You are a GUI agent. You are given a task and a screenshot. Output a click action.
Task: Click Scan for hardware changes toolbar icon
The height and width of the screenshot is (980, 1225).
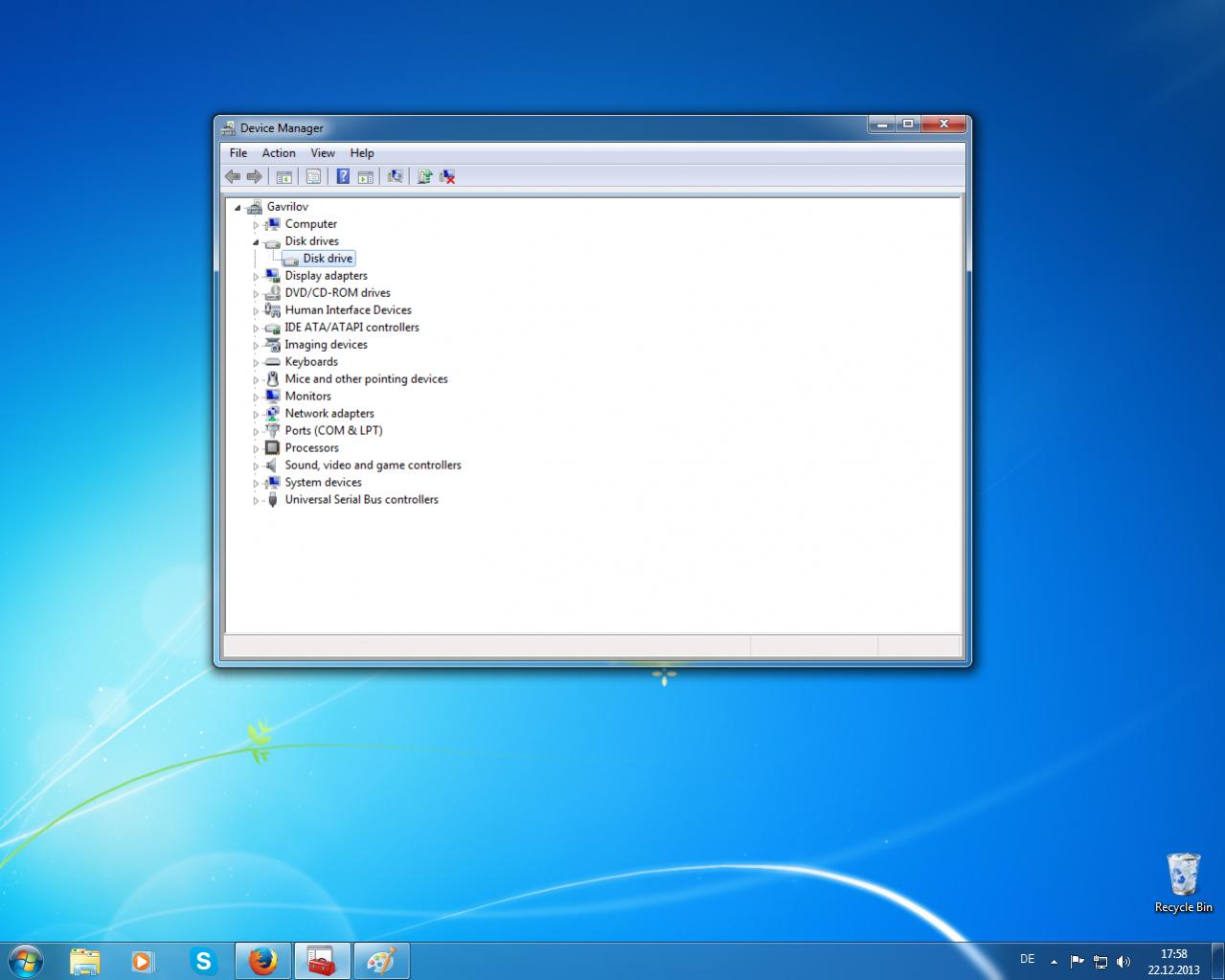click(x=395, y=176)
